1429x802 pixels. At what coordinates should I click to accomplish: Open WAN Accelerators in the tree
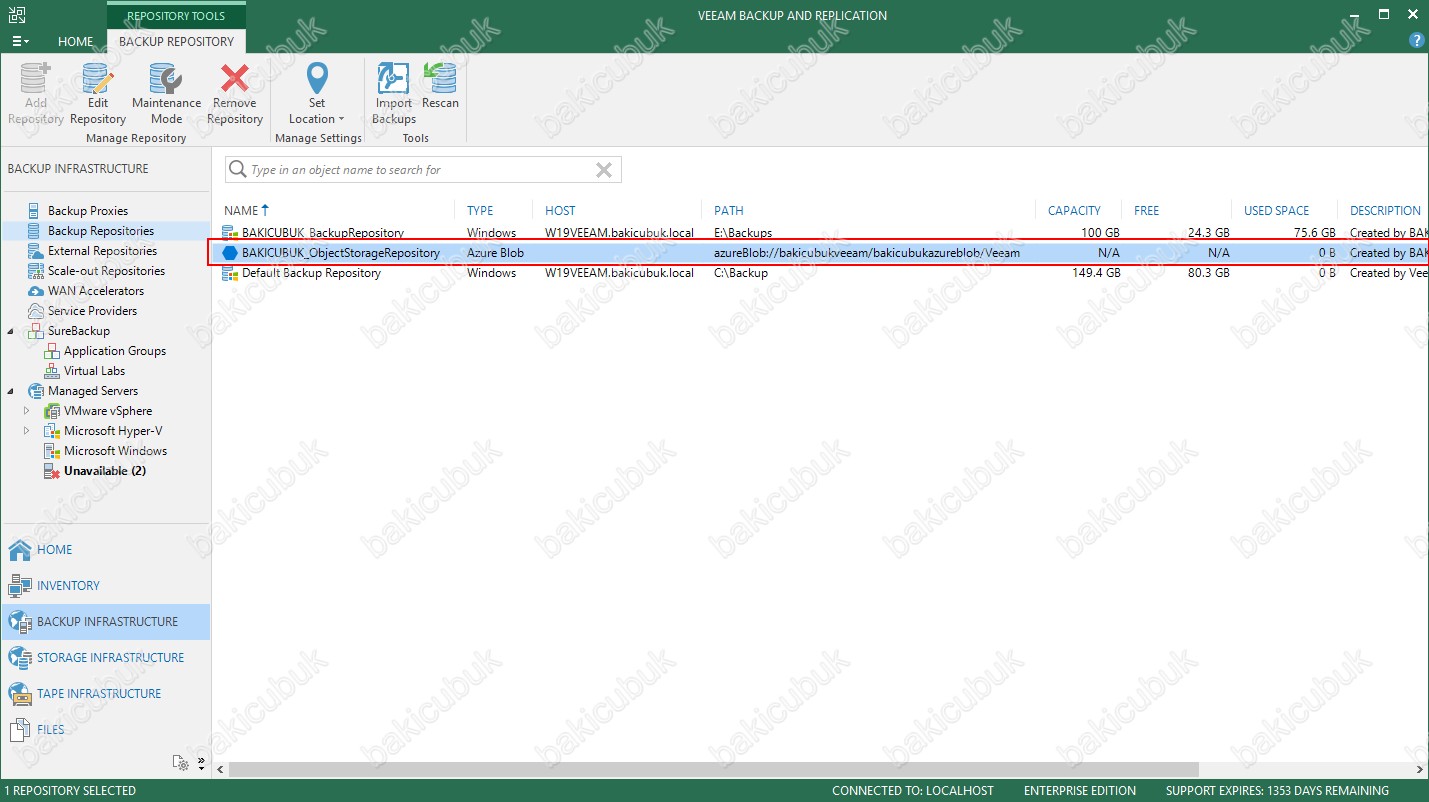click(x=96, y=291)
